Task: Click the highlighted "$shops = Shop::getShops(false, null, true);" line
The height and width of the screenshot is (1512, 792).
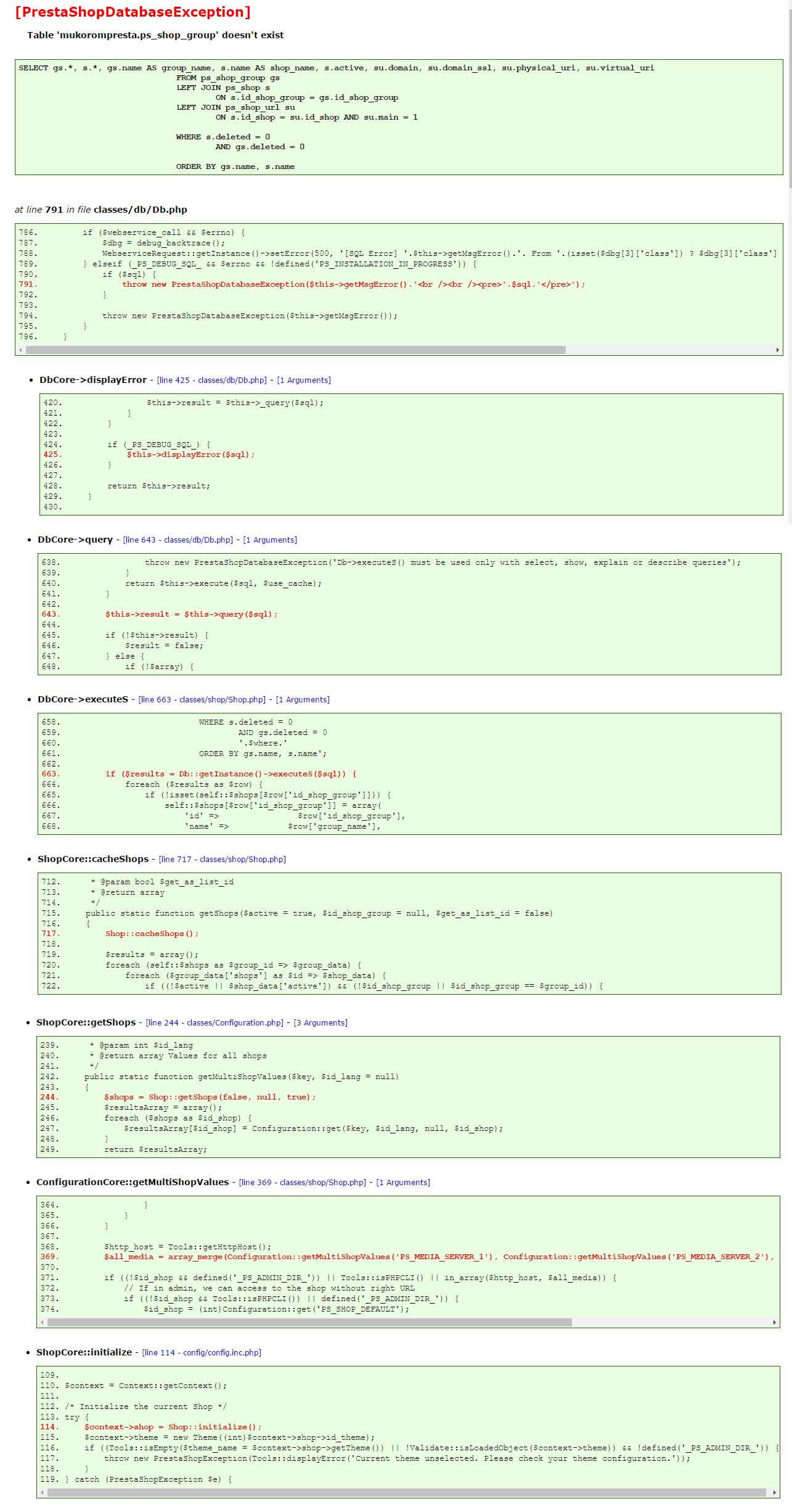Action: (210, 1097)
